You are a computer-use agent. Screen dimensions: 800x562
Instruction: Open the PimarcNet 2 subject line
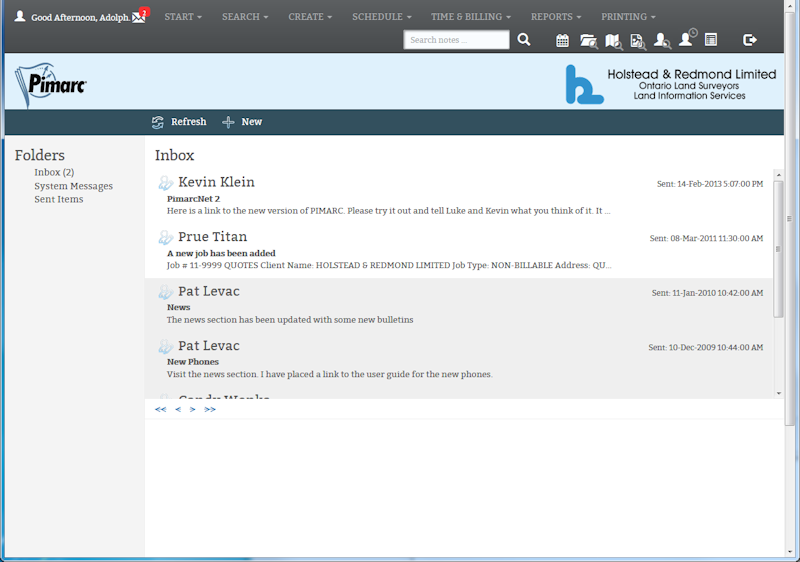193,199
